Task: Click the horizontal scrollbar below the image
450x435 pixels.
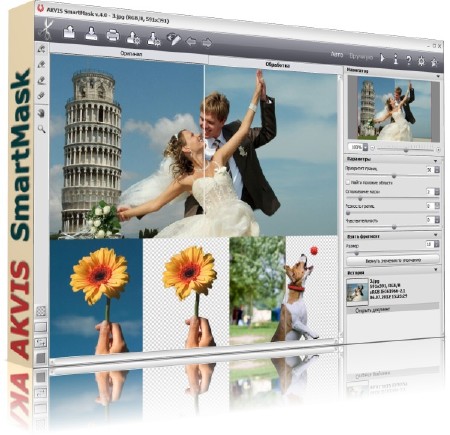Action: pyautogui.click(x=195, y=353)
